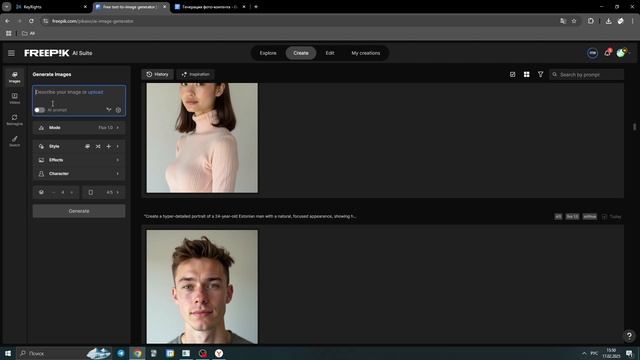Image resolution: width=640 pixels, height=360 pixels.
Task: Select the Images tool in sidebar
Action: 15,77
